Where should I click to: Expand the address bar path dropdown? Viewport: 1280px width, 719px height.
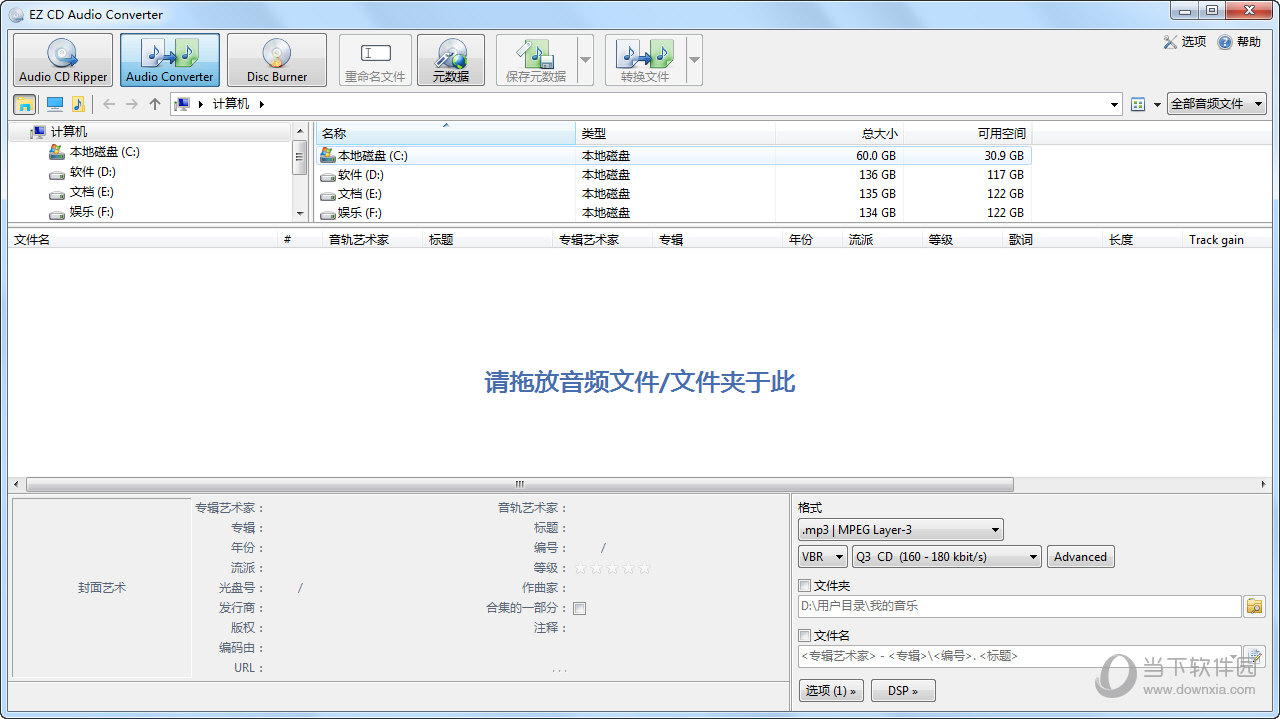click(x=1115, y=104)
